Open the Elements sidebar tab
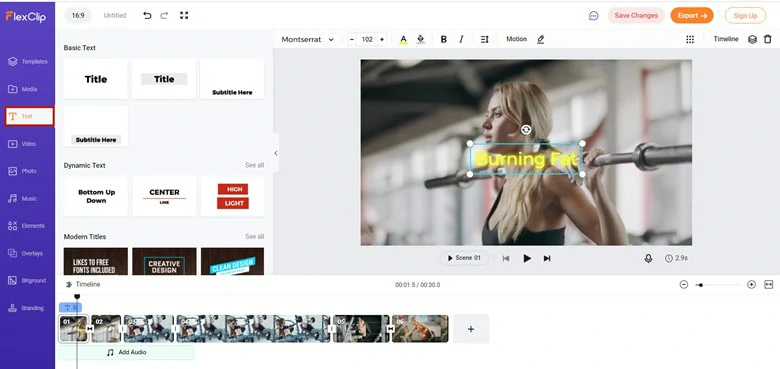Screen dimensions: 780x369 tap(27, 226)
